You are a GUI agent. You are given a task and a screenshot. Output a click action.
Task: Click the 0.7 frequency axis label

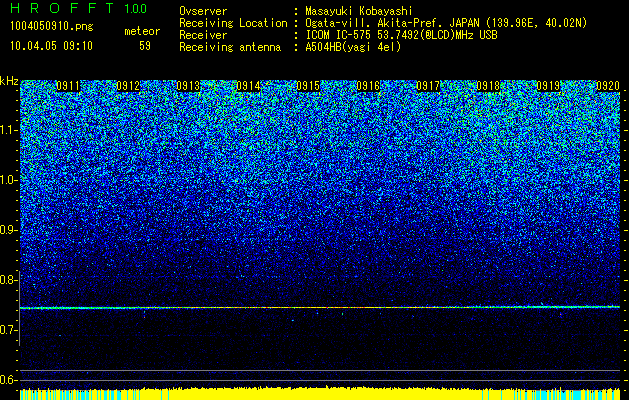8,330
